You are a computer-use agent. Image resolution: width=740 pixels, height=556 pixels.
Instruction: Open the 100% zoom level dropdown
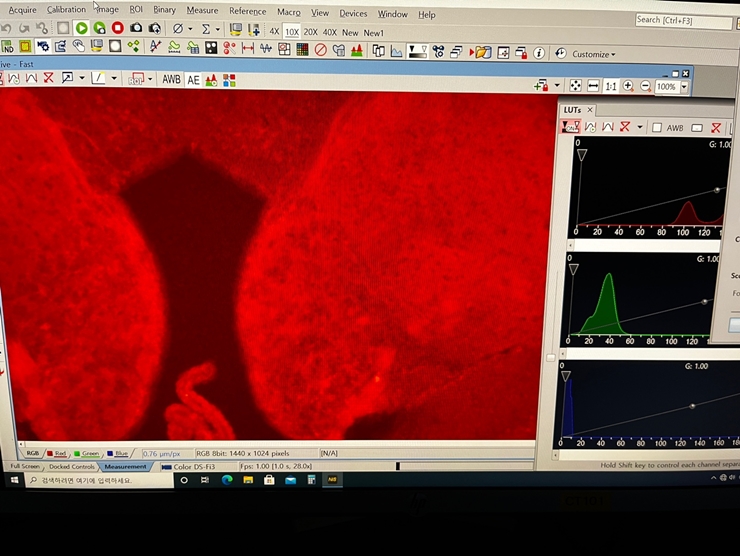click(x=684, y=87)
